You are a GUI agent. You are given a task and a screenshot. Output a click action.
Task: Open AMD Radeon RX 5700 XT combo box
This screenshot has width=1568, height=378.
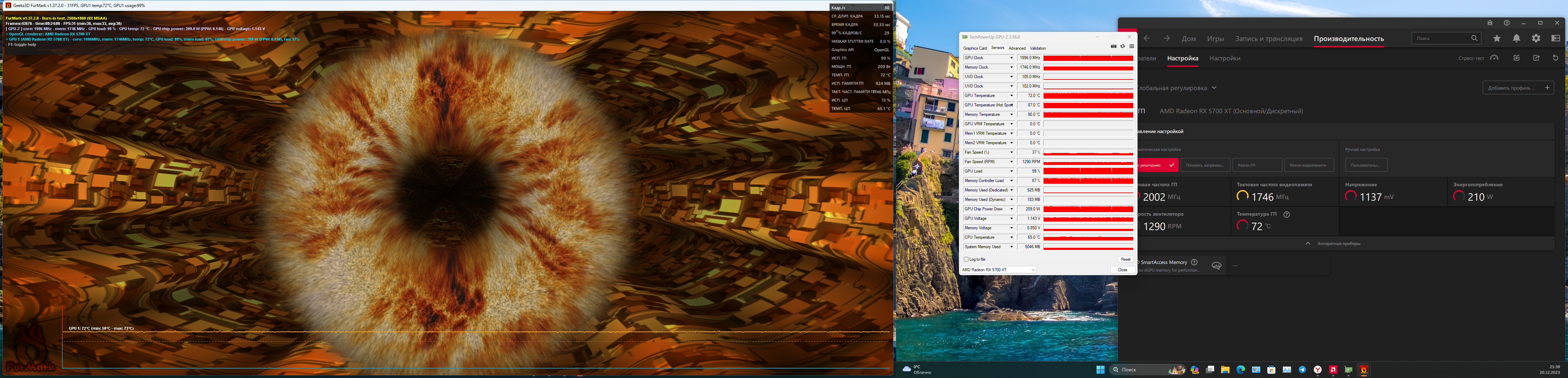click(998, 269)
